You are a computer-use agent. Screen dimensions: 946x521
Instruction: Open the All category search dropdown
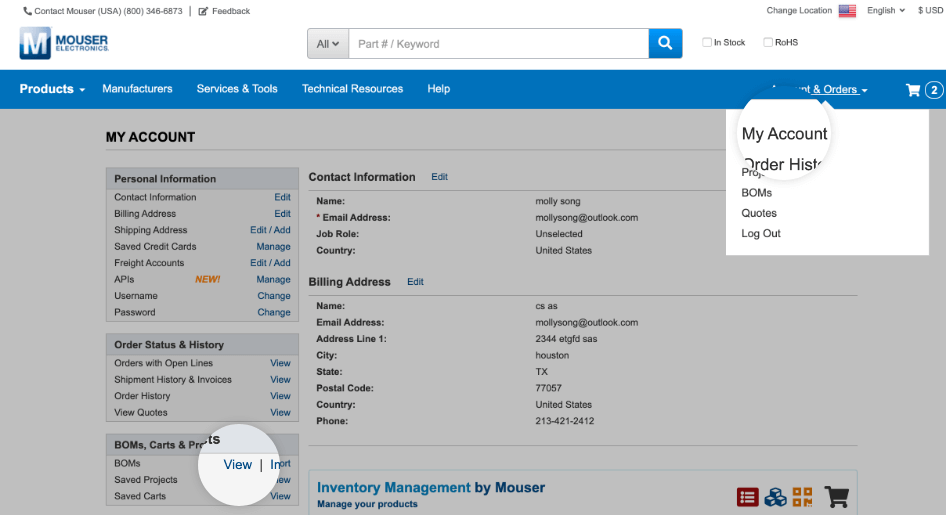(328, 44)
